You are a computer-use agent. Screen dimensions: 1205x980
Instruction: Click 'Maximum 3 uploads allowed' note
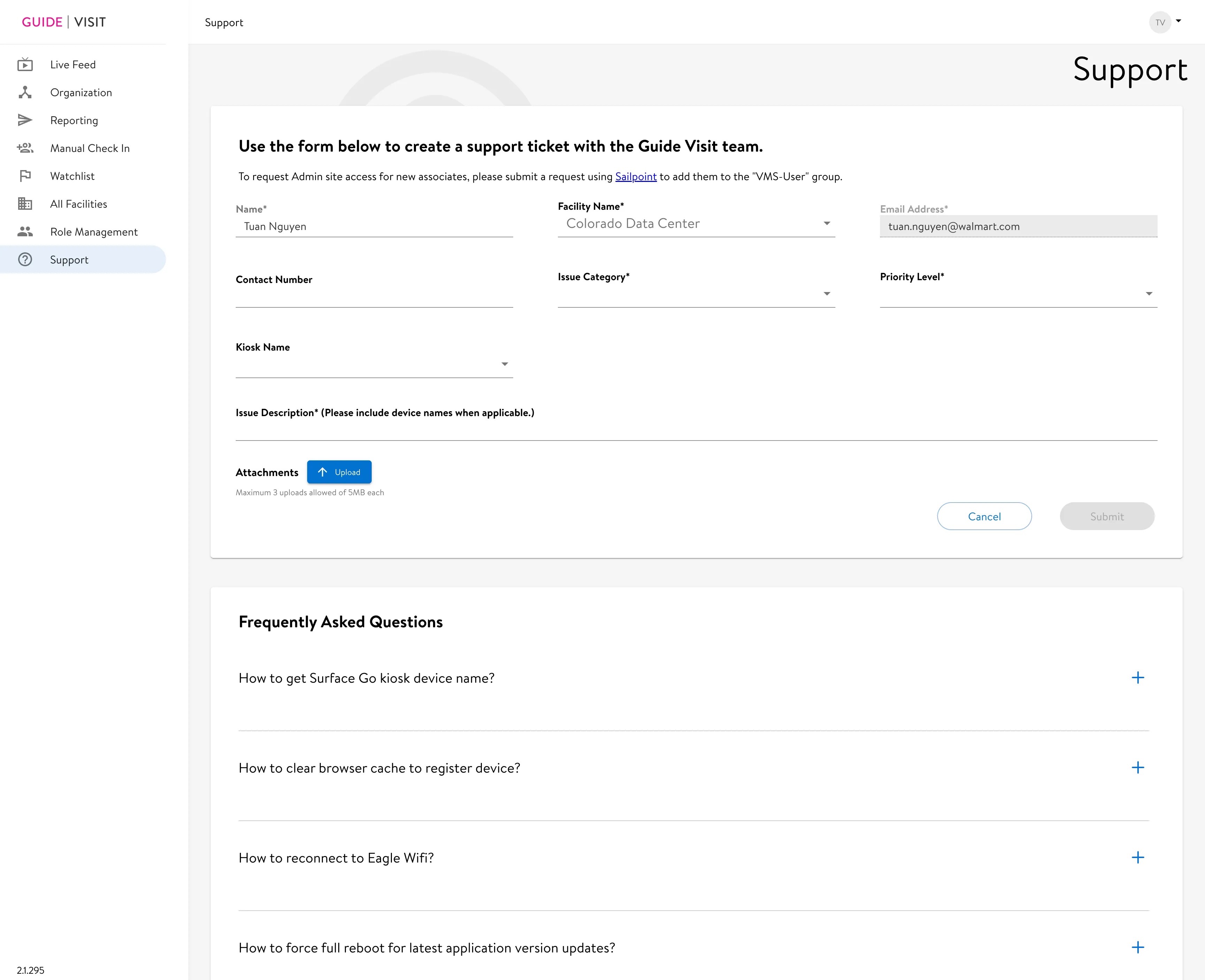(x=310, y=492)
